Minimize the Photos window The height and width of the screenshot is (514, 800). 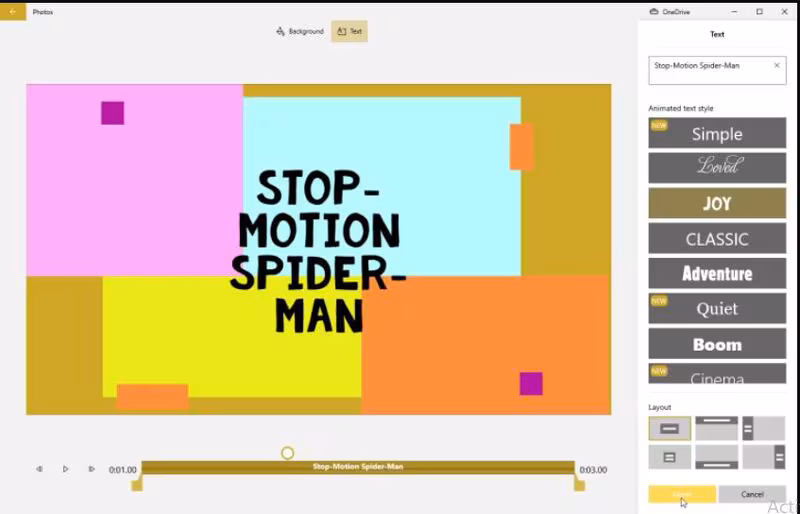pos(735,11)
